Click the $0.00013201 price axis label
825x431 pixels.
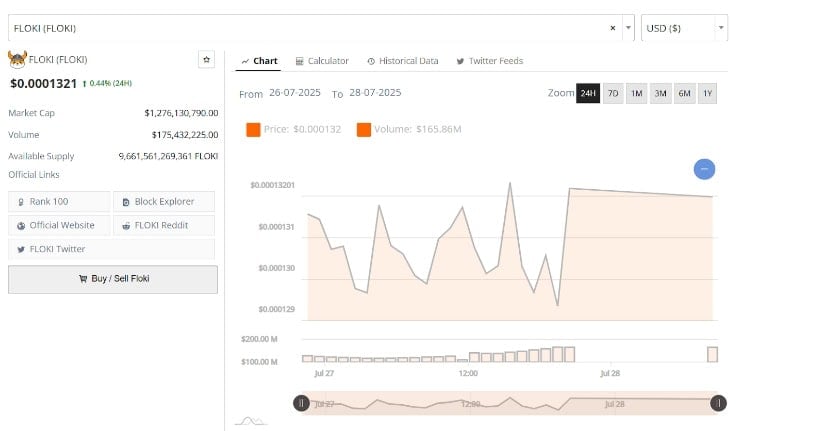click(x=273, y=185)
